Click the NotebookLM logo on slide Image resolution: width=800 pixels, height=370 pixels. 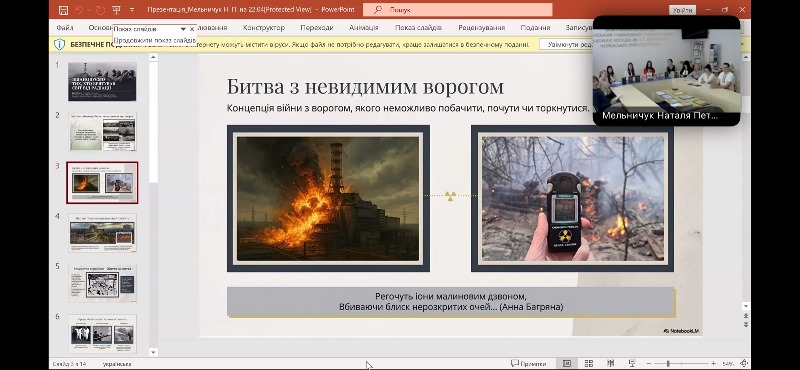(681, 331)
